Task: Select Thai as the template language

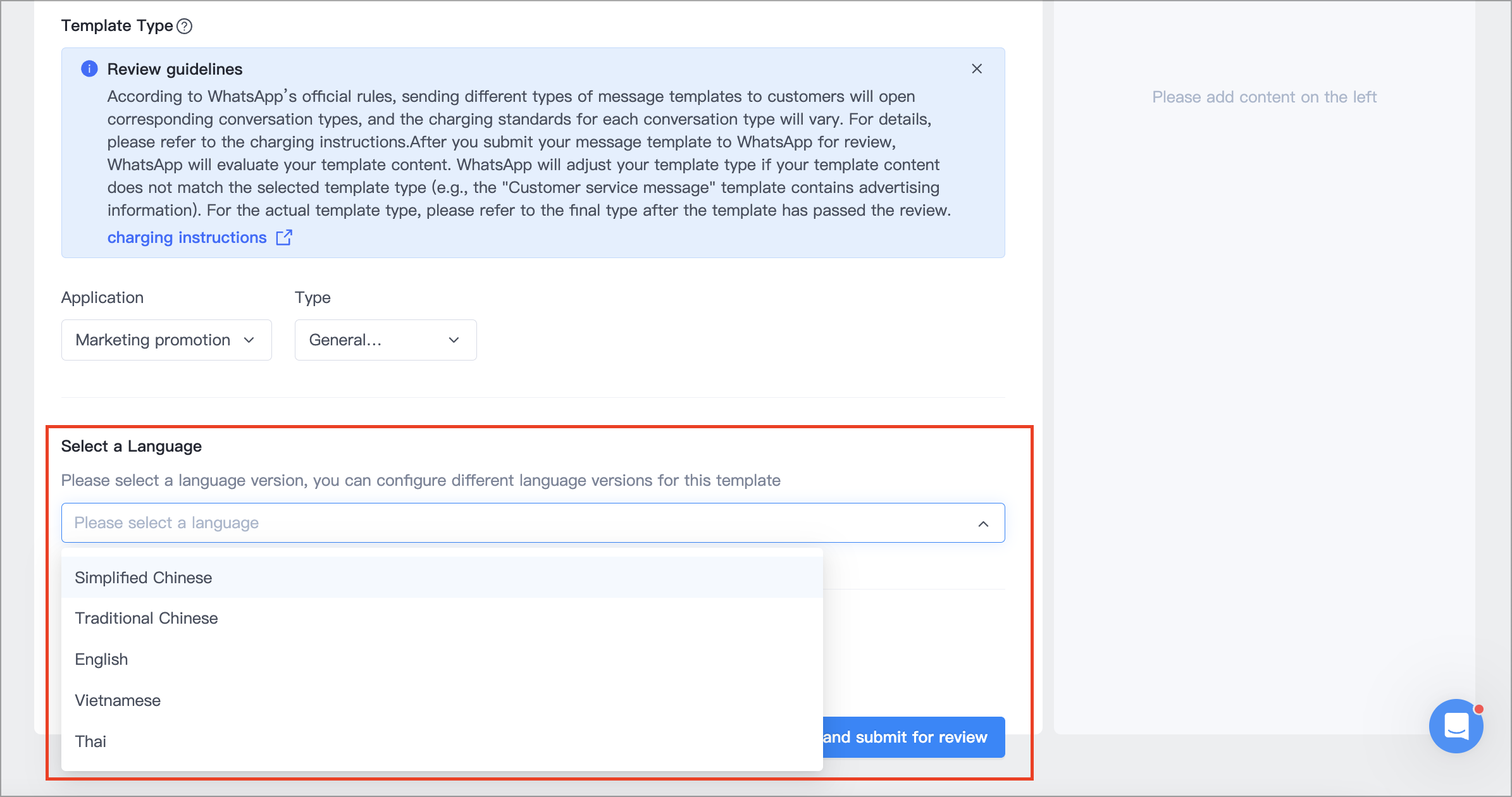Action: tap(442, 741)
